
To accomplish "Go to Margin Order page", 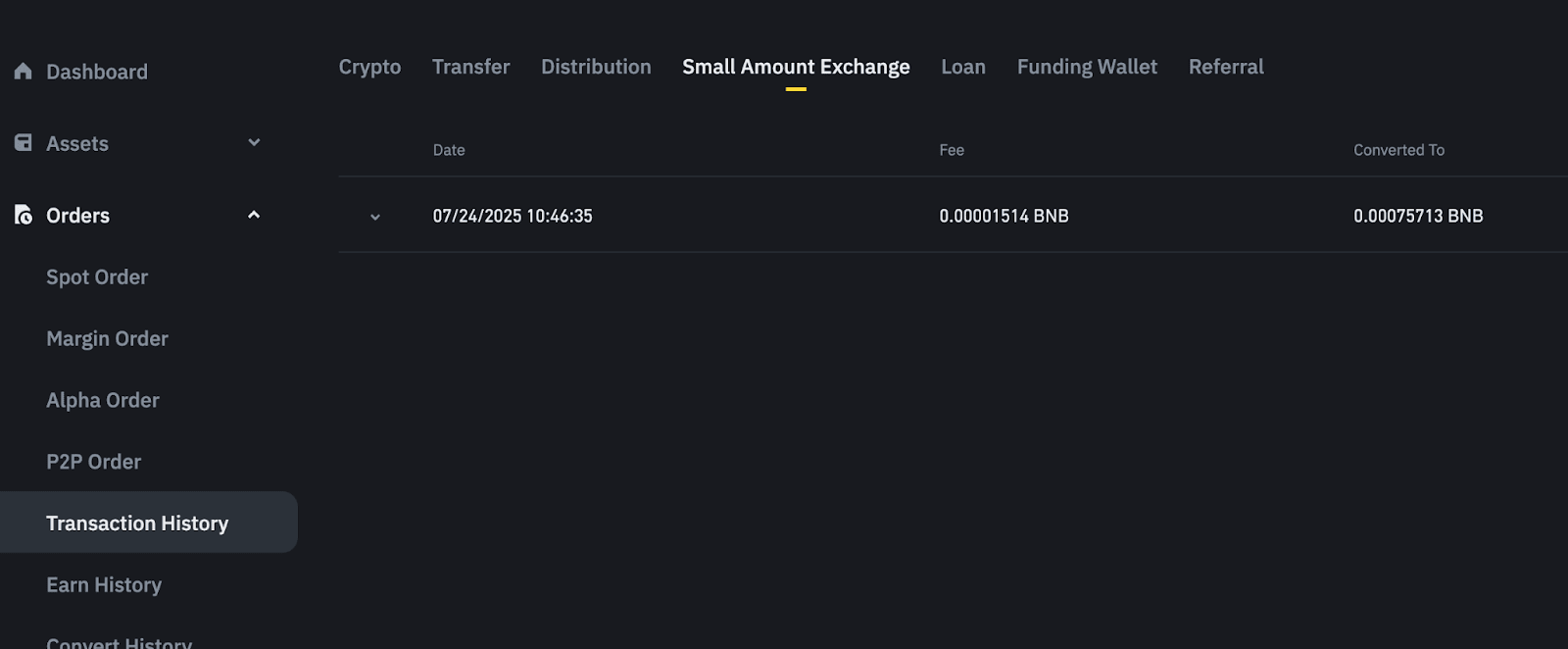I will point(107,339).
